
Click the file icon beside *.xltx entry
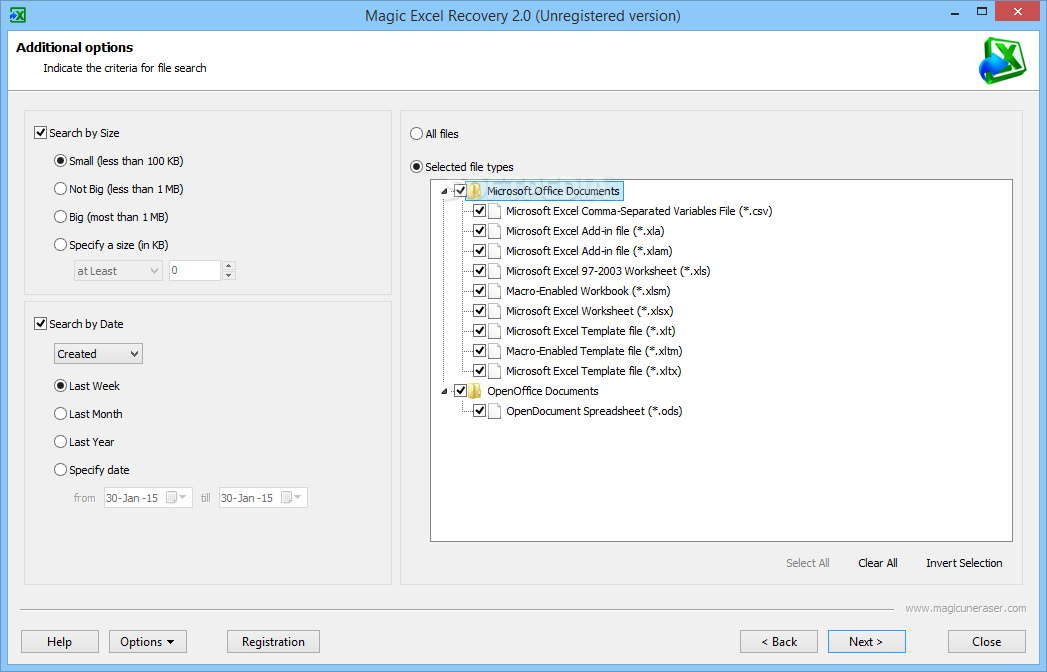pyautogui.click(x=495, y=371)
